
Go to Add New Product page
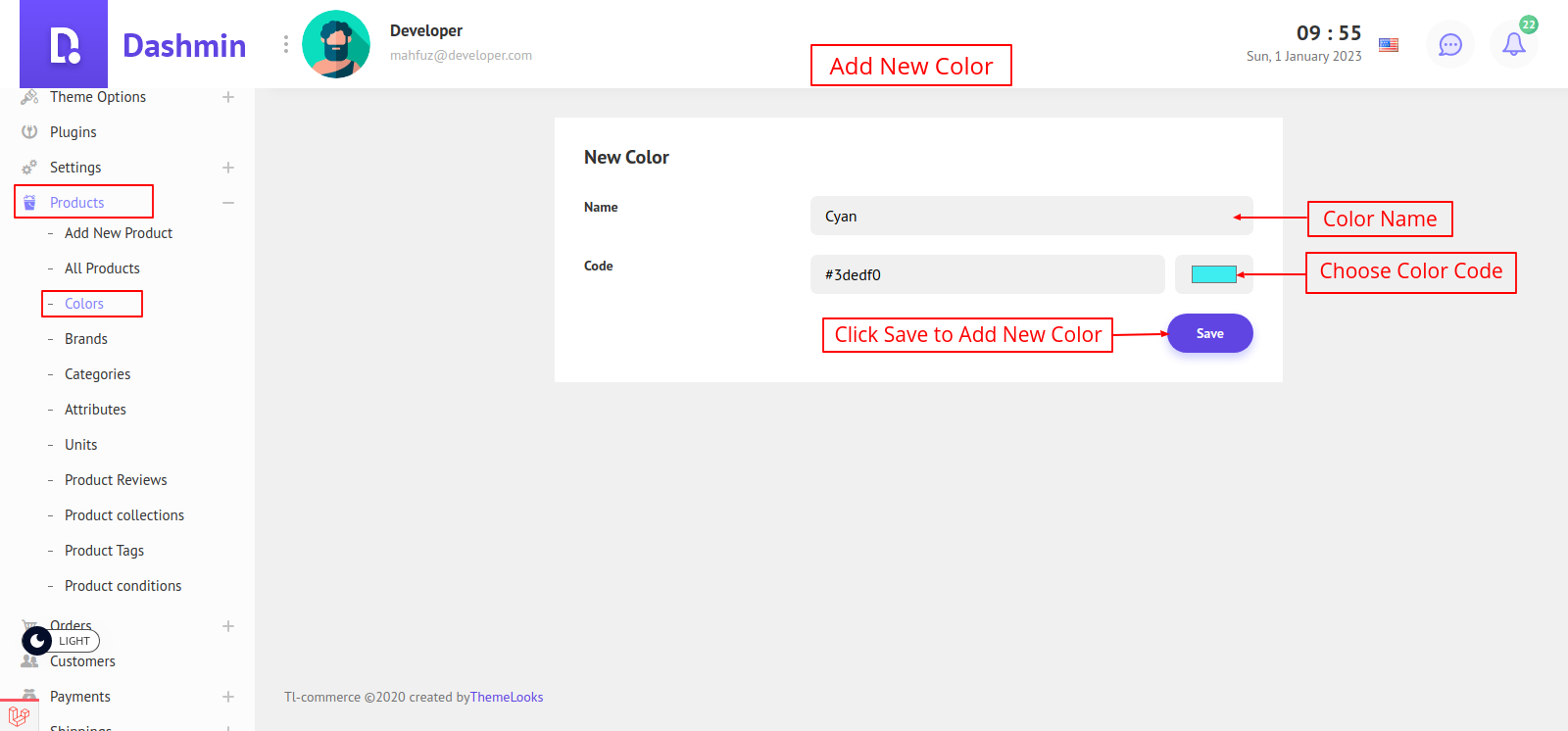tap(119, 233)
